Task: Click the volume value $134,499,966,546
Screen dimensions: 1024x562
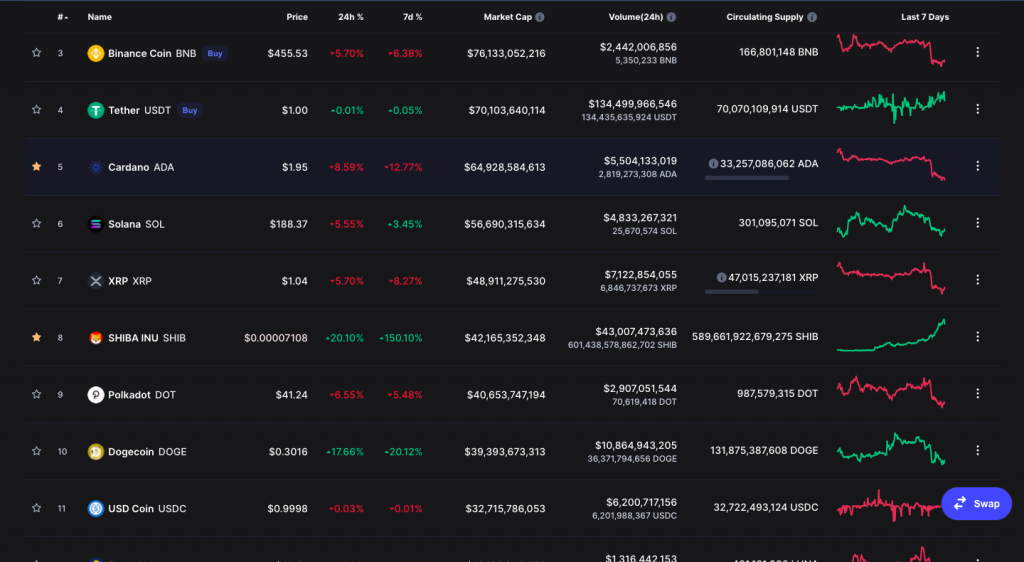Action: [x=632, y=104]
